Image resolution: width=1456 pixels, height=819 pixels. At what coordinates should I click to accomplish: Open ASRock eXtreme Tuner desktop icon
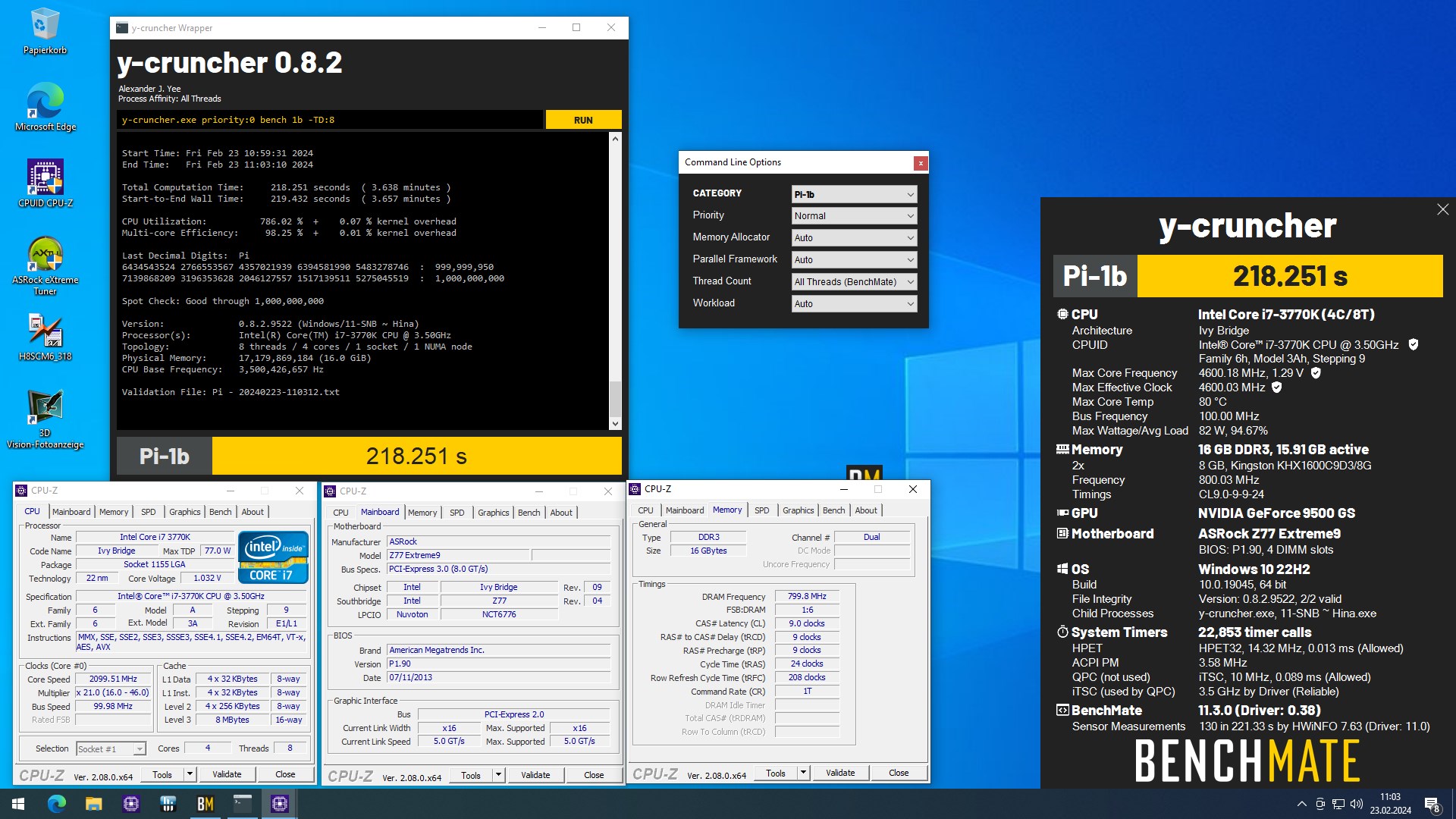(x=45, y=265)
